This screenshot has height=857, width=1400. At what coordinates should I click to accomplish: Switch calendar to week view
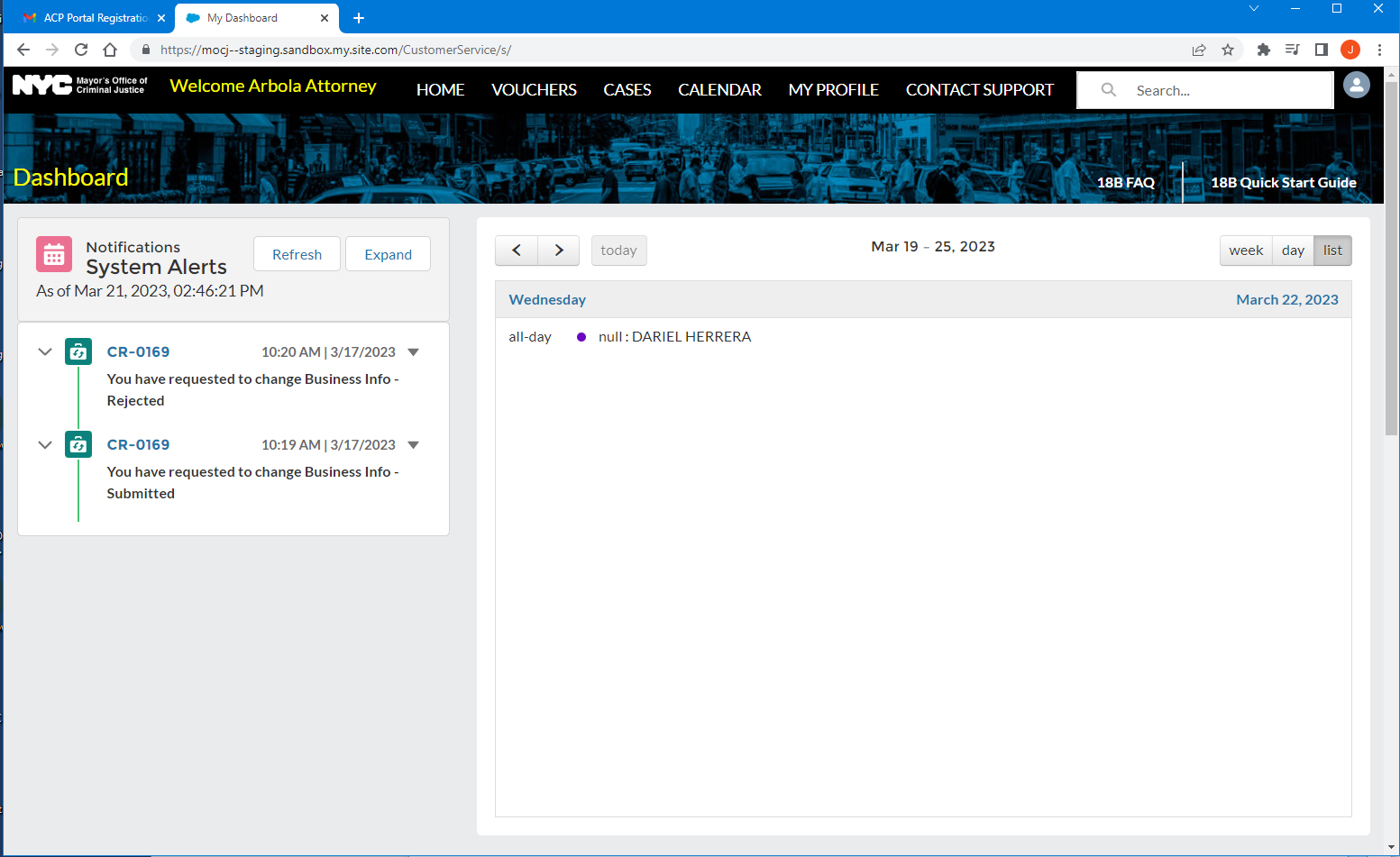click(1246, 251)
